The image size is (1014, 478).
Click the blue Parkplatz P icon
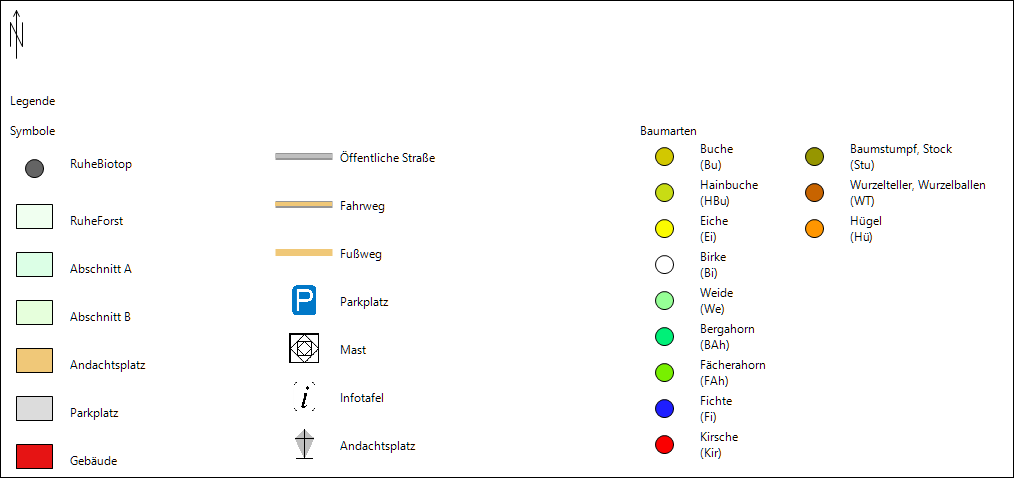304,300
